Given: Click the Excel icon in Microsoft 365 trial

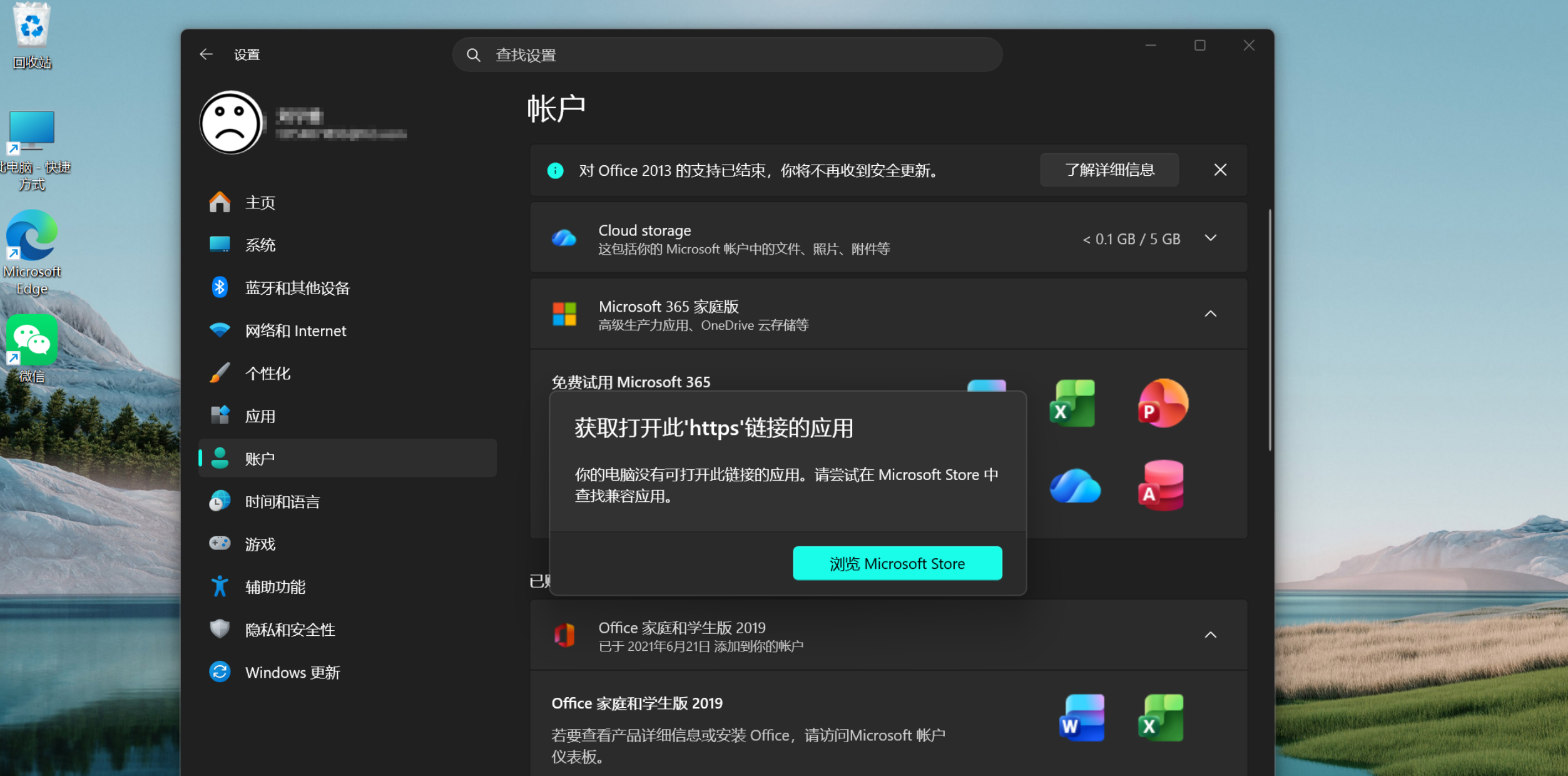Looking at the screenshot, I should pos(1072,403).
